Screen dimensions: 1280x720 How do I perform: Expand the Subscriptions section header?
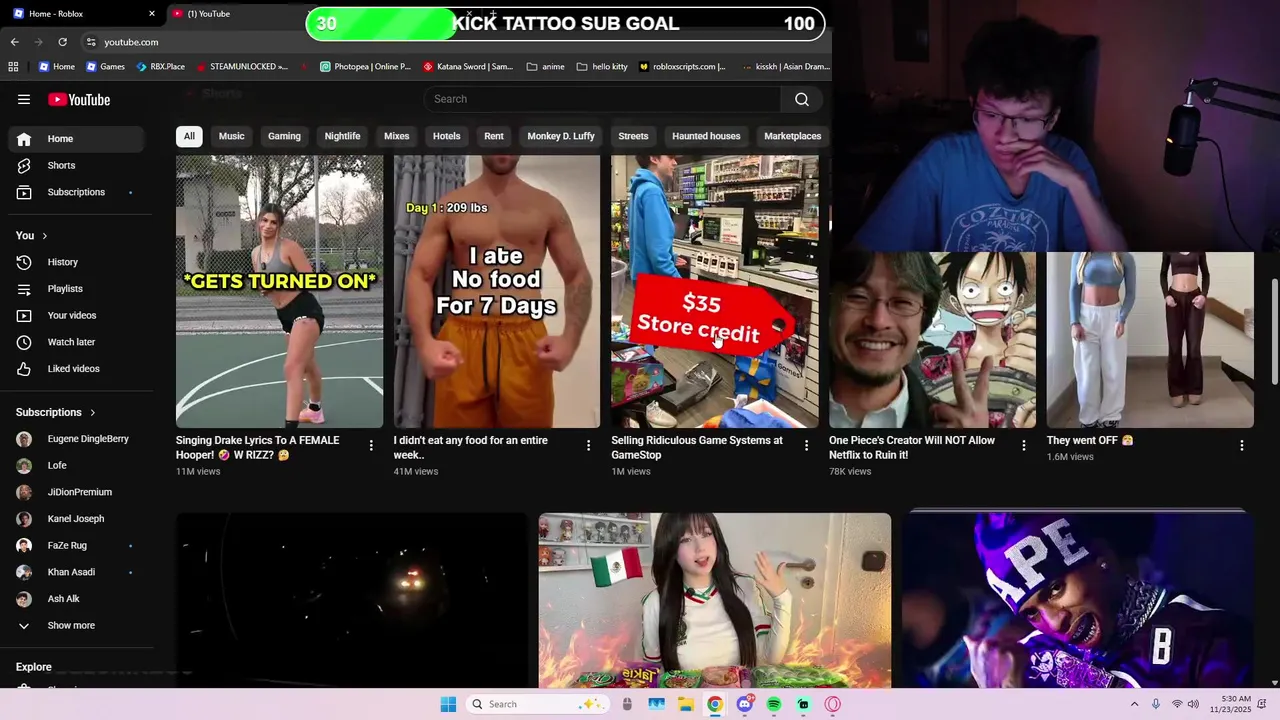56,412
